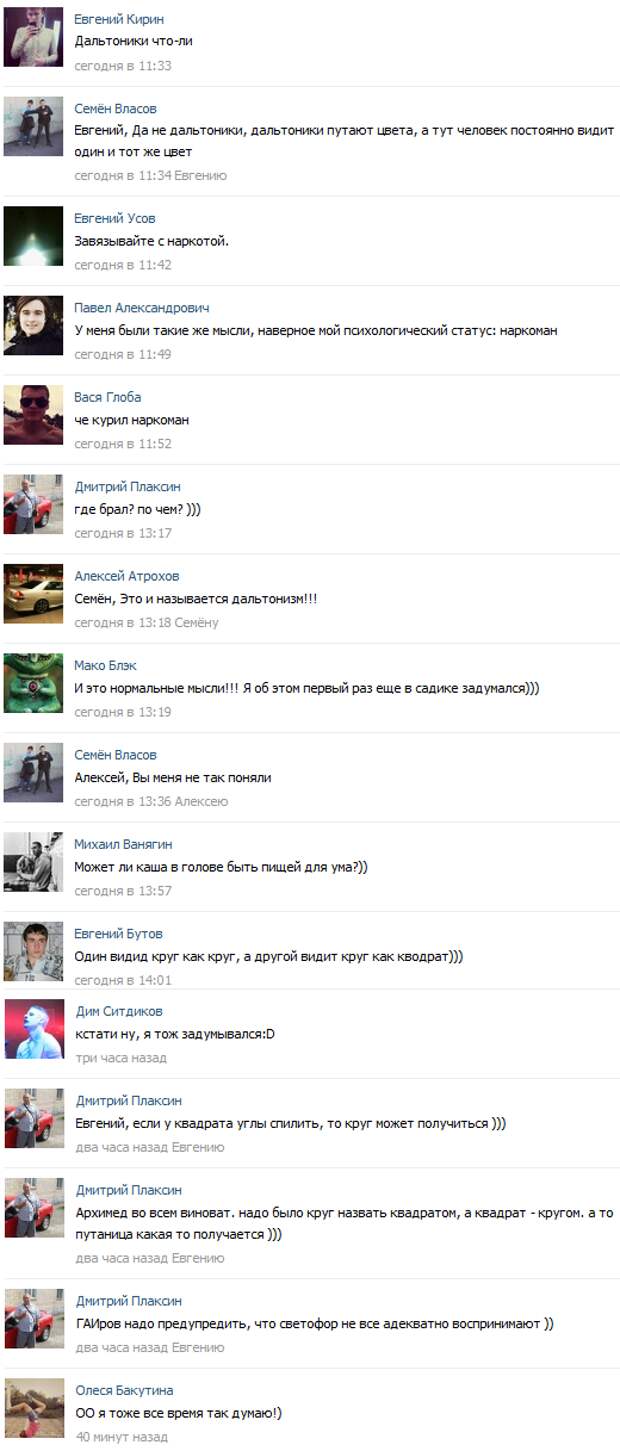Open the timestamp 40 минут назад
Viewport: 620px width, 1451px height.
122,1437
